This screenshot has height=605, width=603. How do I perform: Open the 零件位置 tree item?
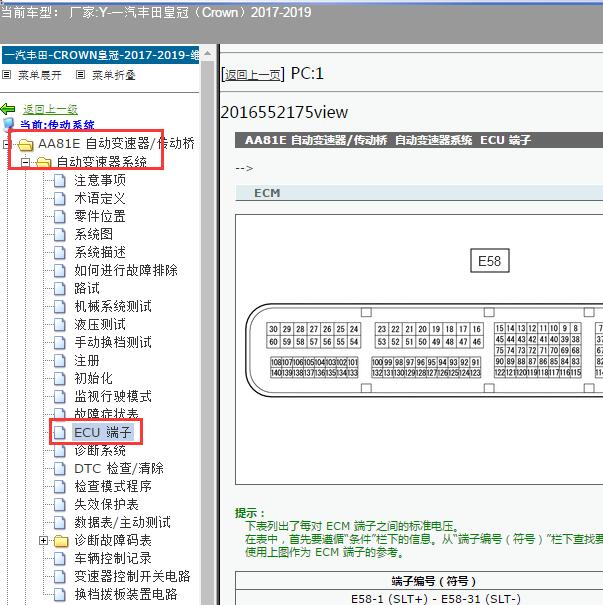pos(100,216)
